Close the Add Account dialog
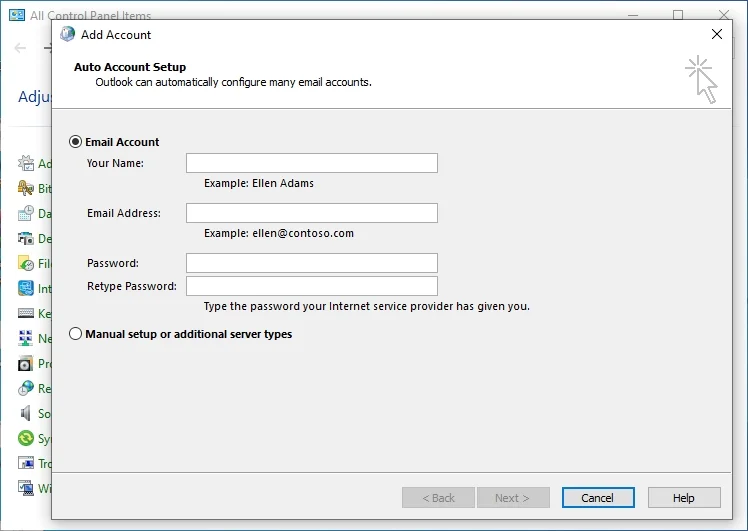This screenshot has height=531, width=748. pos(717,34)
